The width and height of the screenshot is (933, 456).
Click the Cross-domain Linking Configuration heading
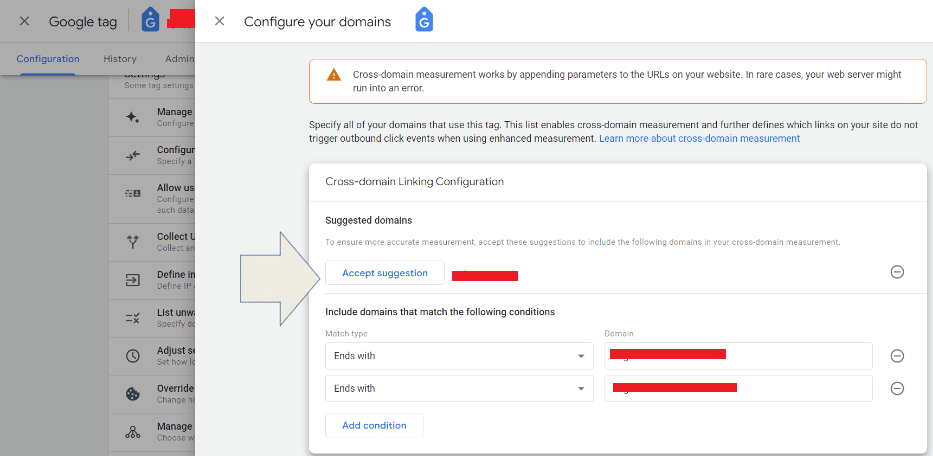click(415, 182)
